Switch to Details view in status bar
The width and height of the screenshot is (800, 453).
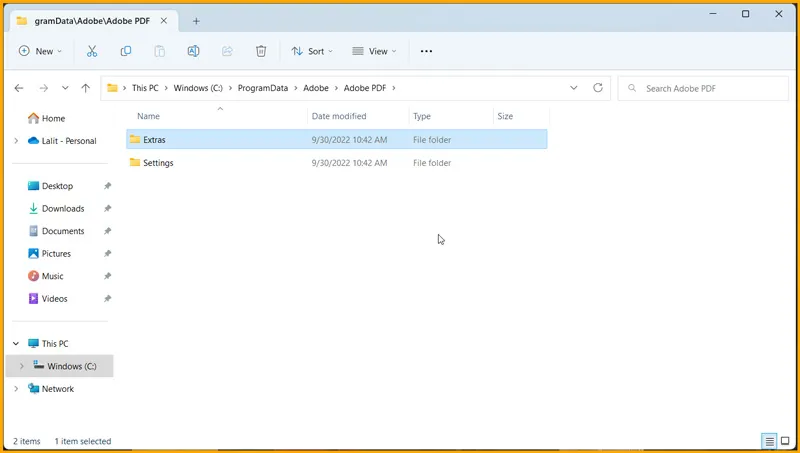[x=769, y=441]
